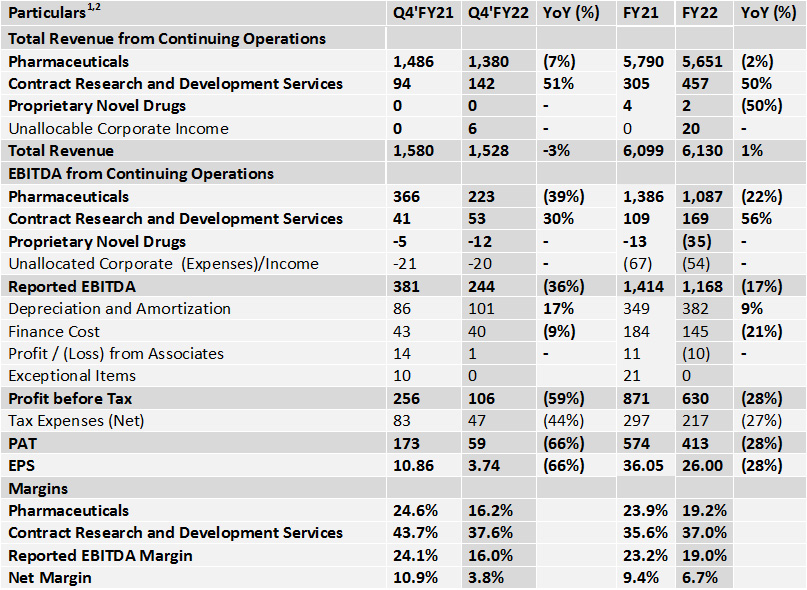Select the Finance Cost row label
The height and width of the screenshot is (590, 807).
54,332
